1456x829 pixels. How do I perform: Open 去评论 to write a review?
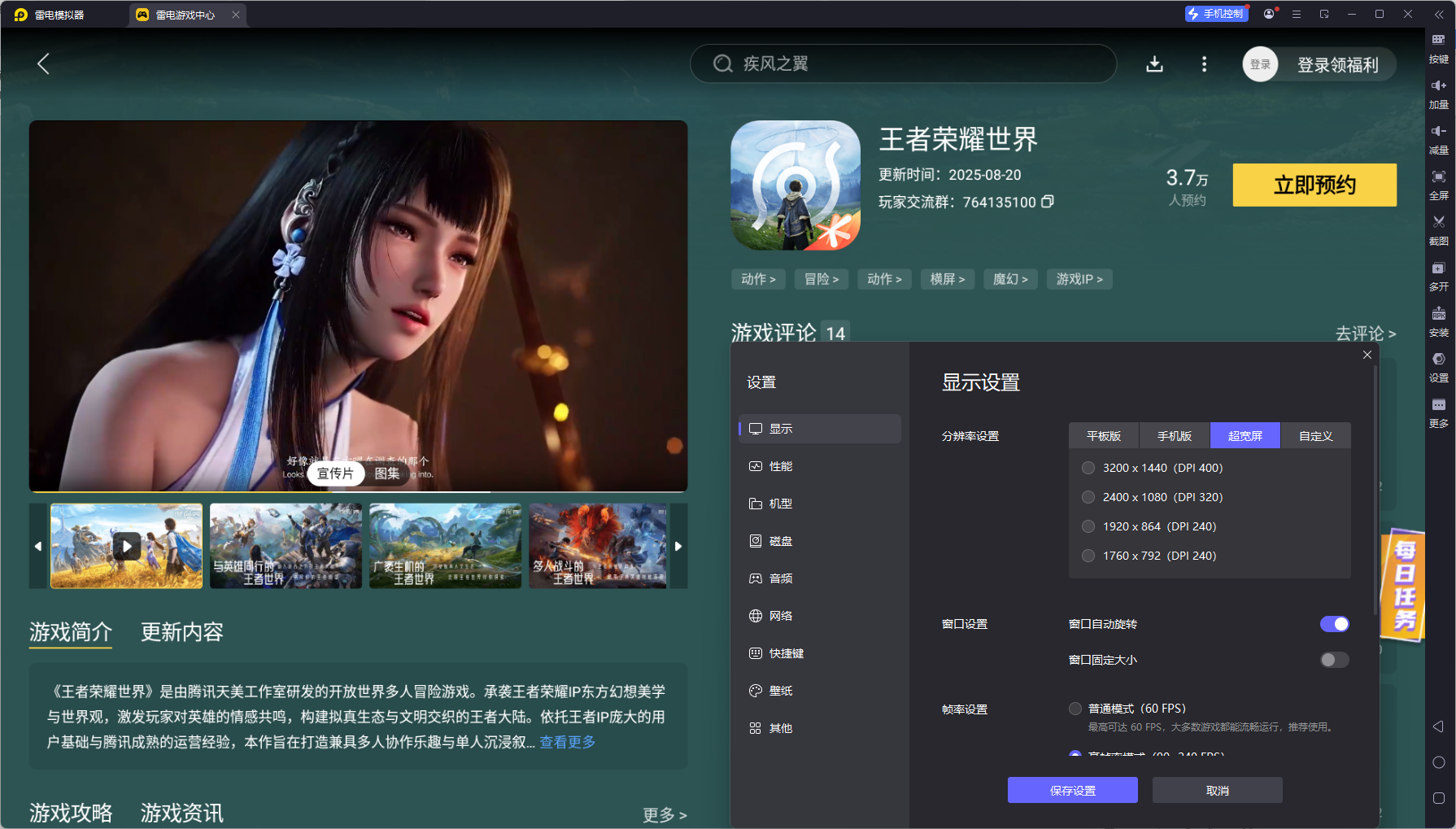[1366, 334]
